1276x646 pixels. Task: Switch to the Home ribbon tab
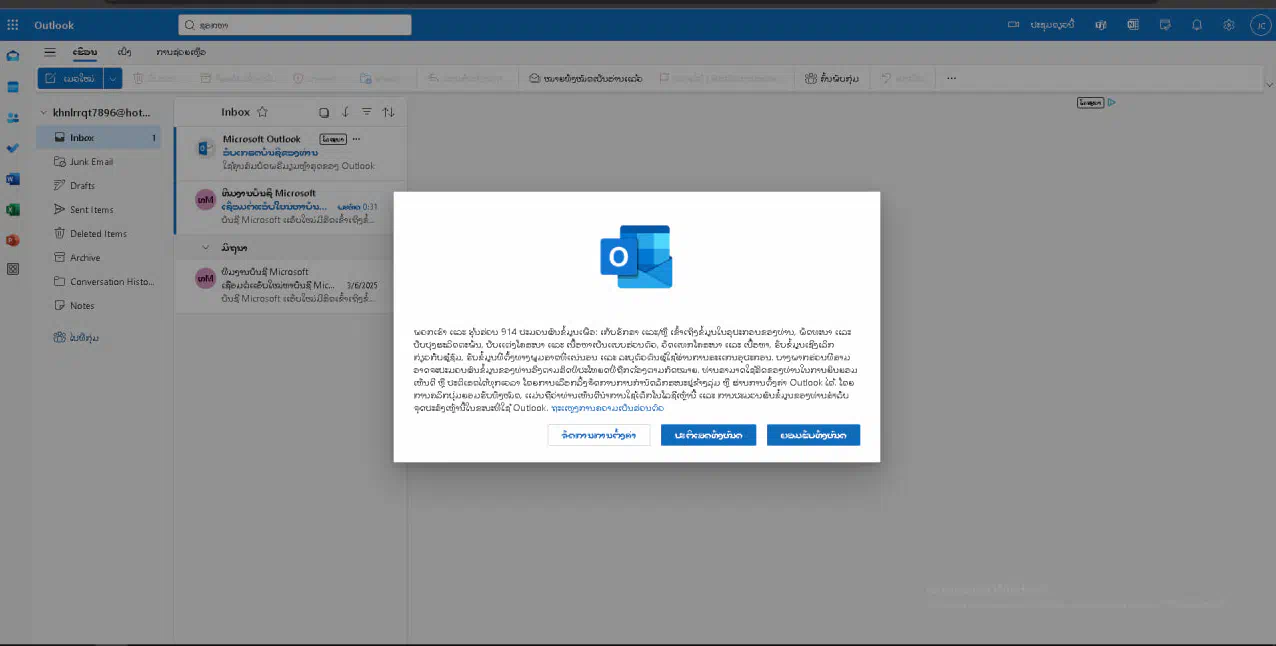pyautogui.click(x=85, y=52)
